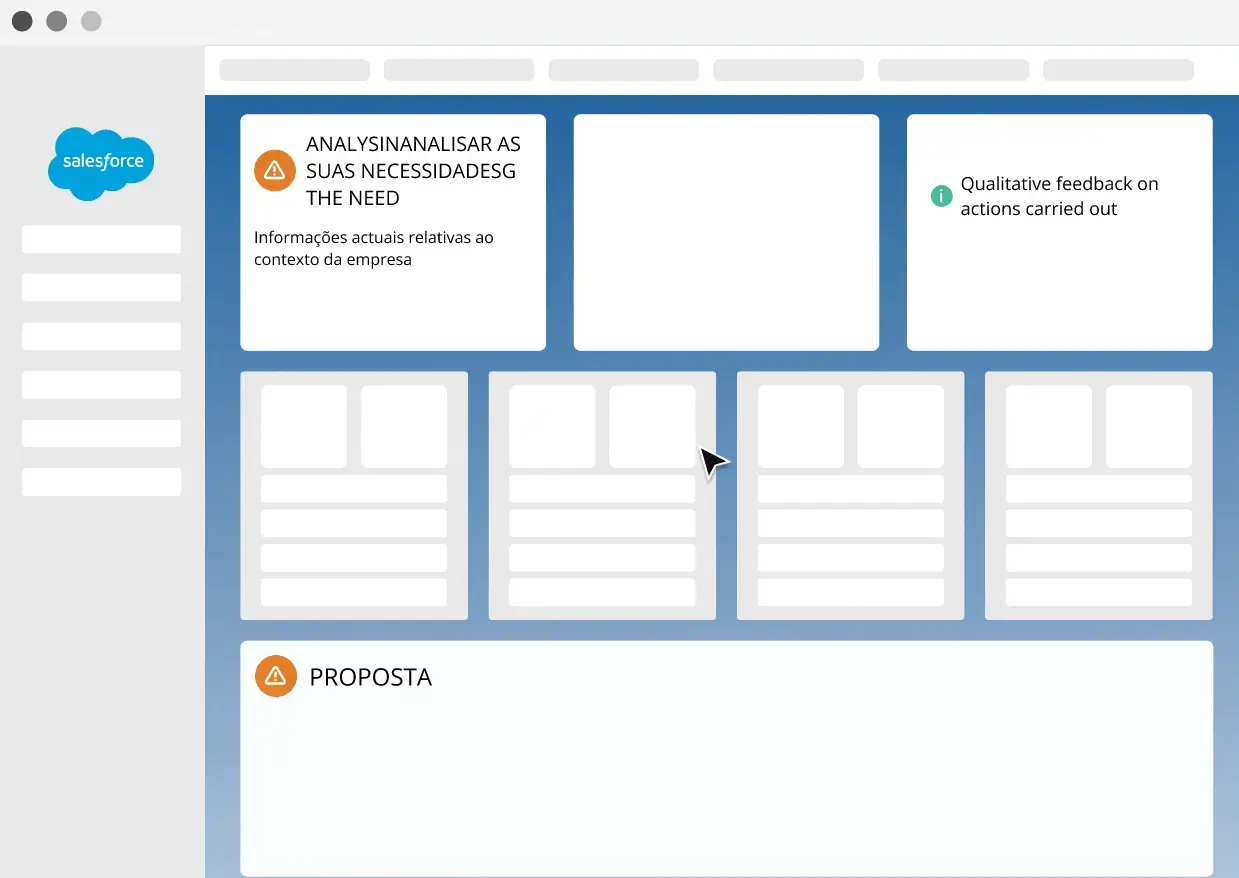Viewport: 1239px width, 878px height.
Task: Open the empty white card between the Analysis and feedback cards
Action: tap(726, 232)
